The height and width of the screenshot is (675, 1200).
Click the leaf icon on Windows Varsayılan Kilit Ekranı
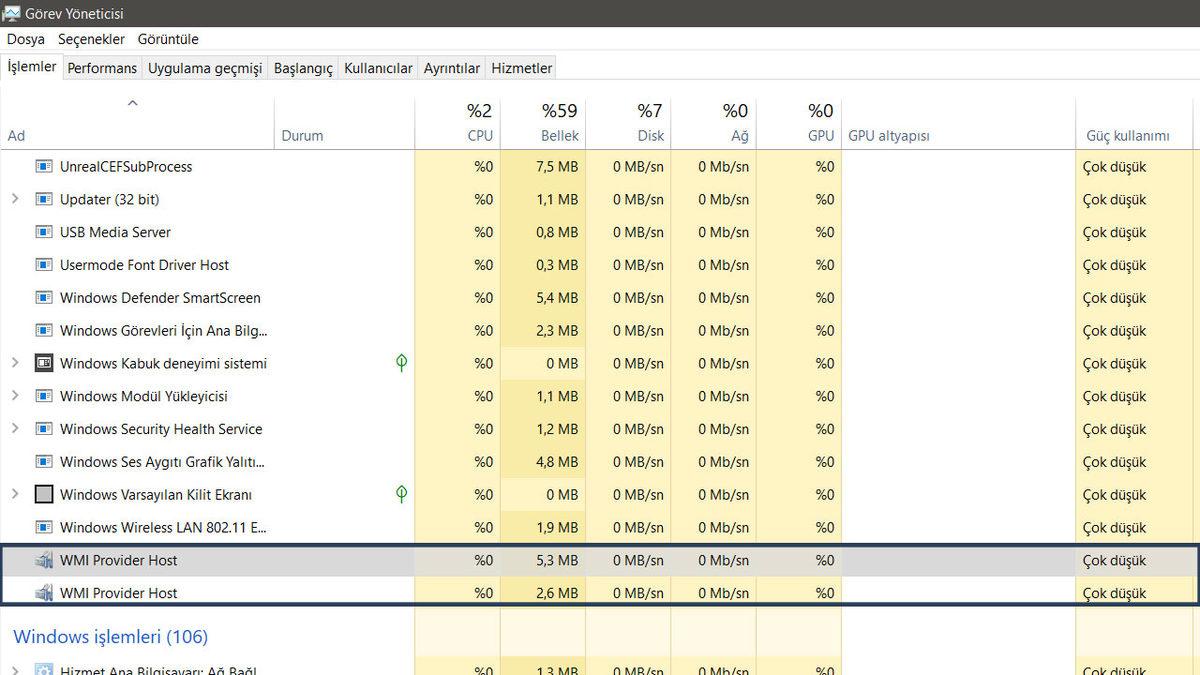click(401, 494)
